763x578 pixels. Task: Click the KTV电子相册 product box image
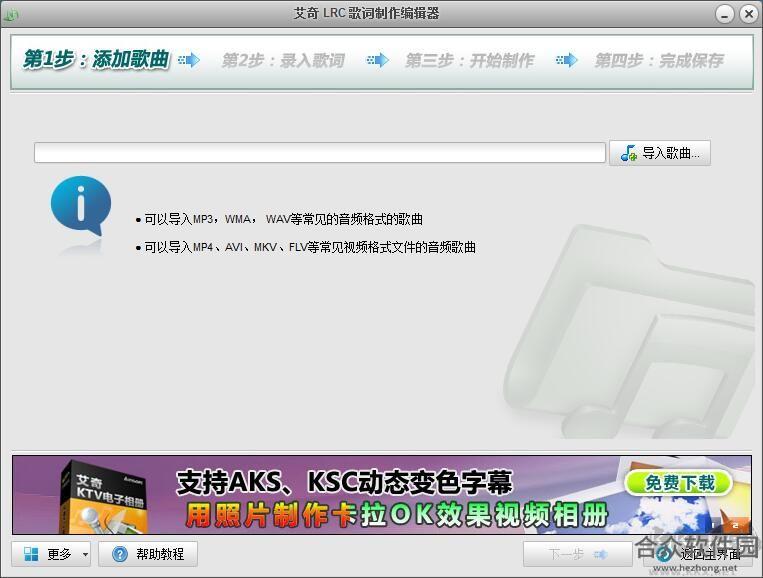coord(105,497)
